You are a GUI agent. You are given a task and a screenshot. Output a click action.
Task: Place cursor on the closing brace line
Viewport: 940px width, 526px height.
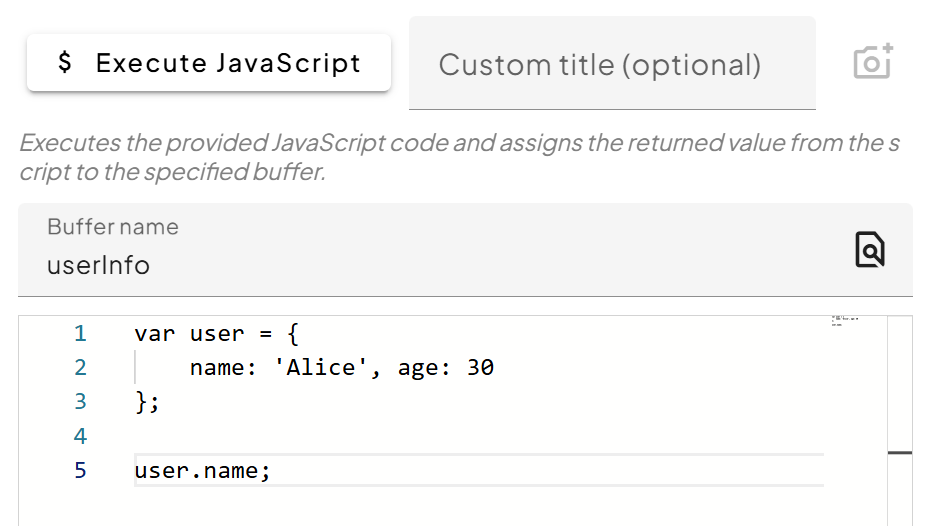point(147,401)
